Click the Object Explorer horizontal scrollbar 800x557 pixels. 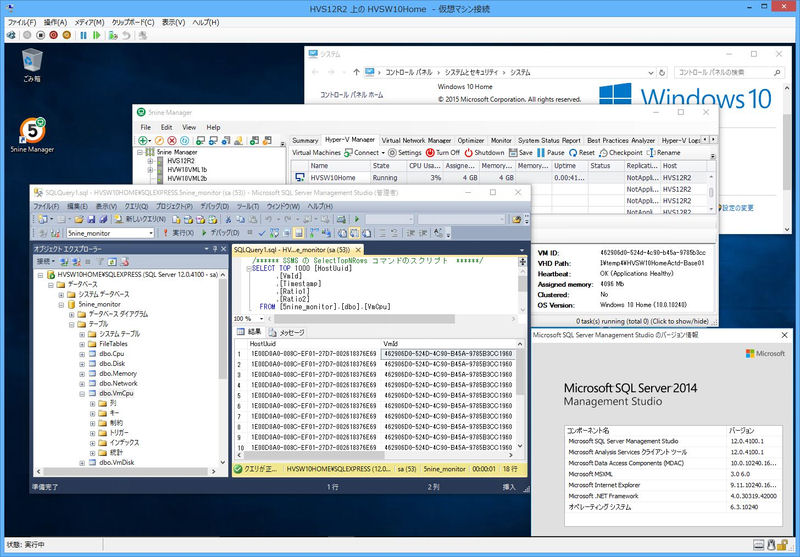pyautogui.click(x=126, y=472)
